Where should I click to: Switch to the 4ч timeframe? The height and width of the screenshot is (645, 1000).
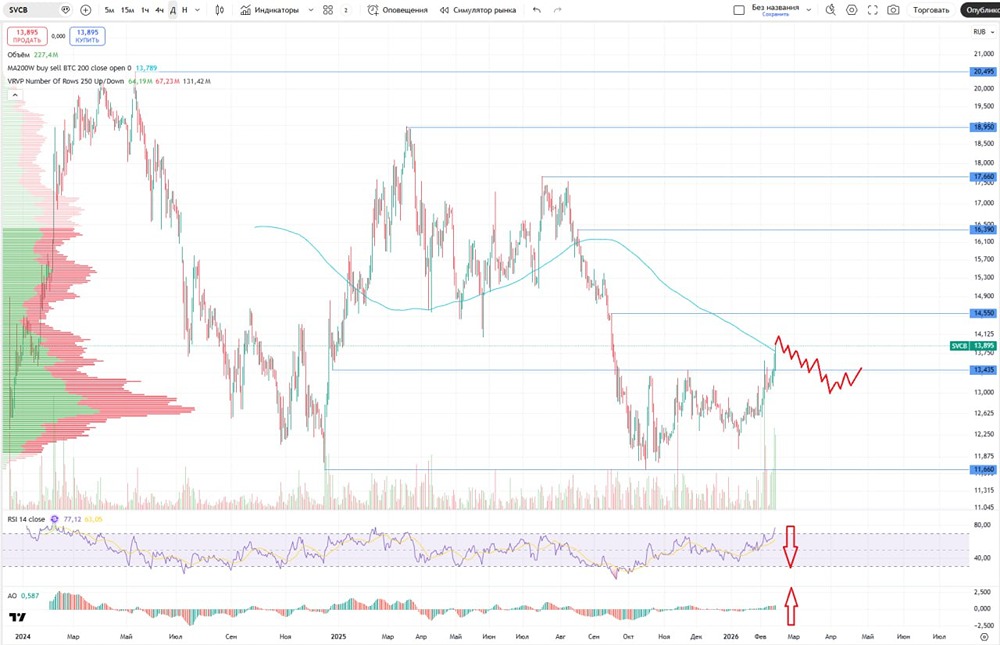click(159, 10)
